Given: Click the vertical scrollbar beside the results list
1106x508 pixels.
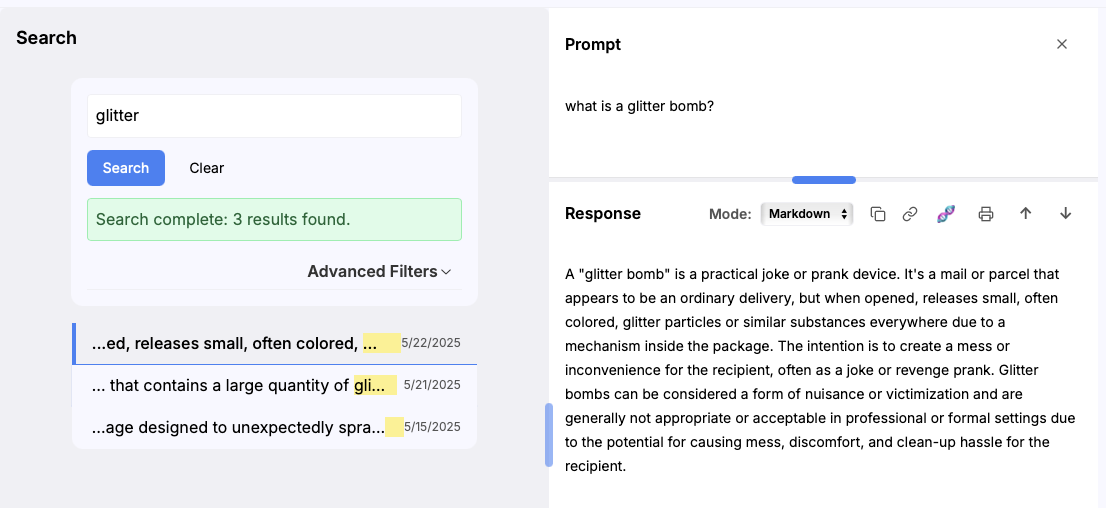Looking at the screenshot, I should pos(548,435).
